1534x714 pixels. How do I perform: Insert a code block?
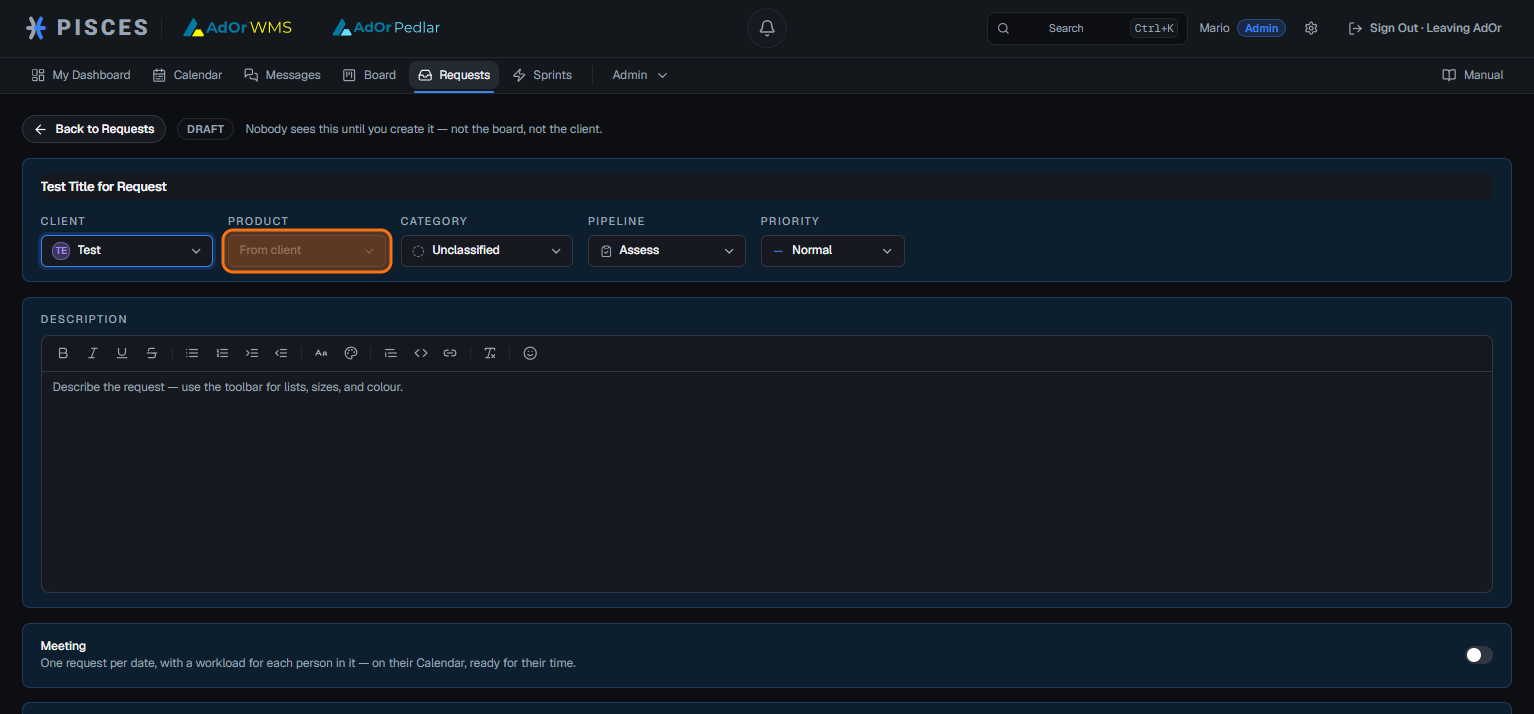421,353
